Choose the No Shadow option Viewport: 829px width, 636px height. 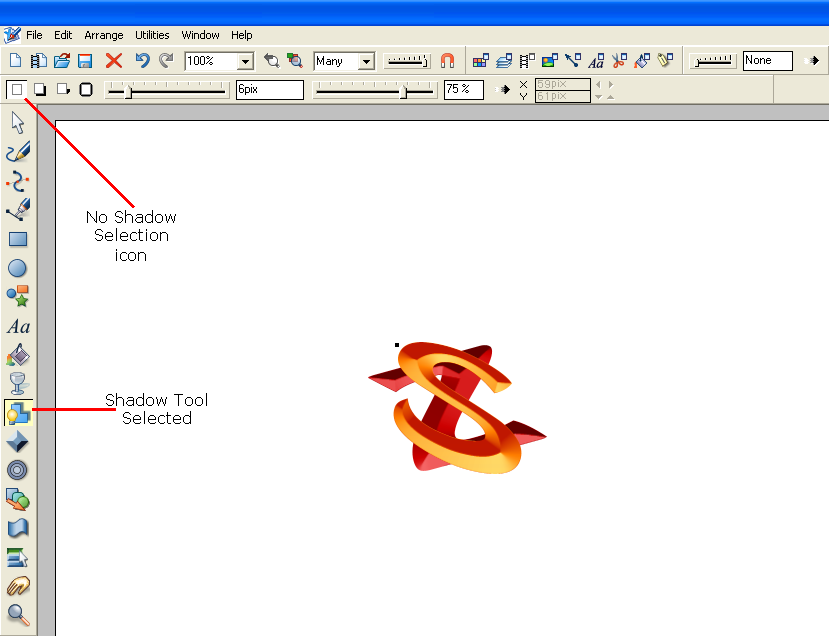(17, 89)
